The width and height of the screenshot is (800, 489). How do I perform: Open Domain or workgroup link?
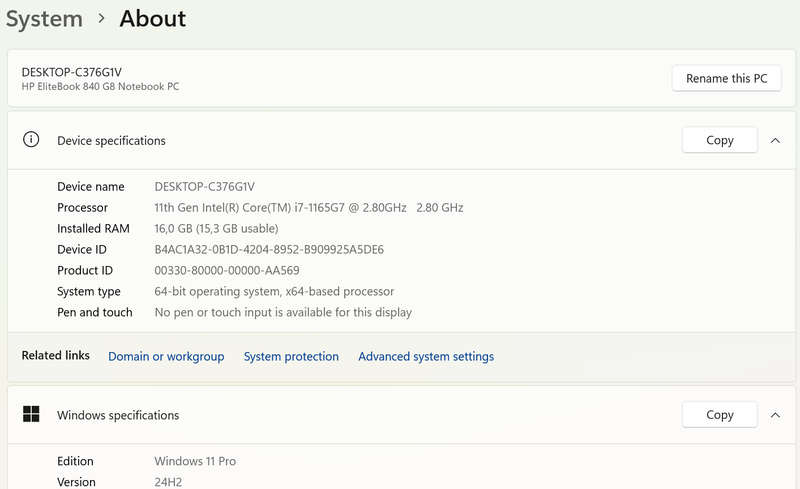[x=166, y=356]
